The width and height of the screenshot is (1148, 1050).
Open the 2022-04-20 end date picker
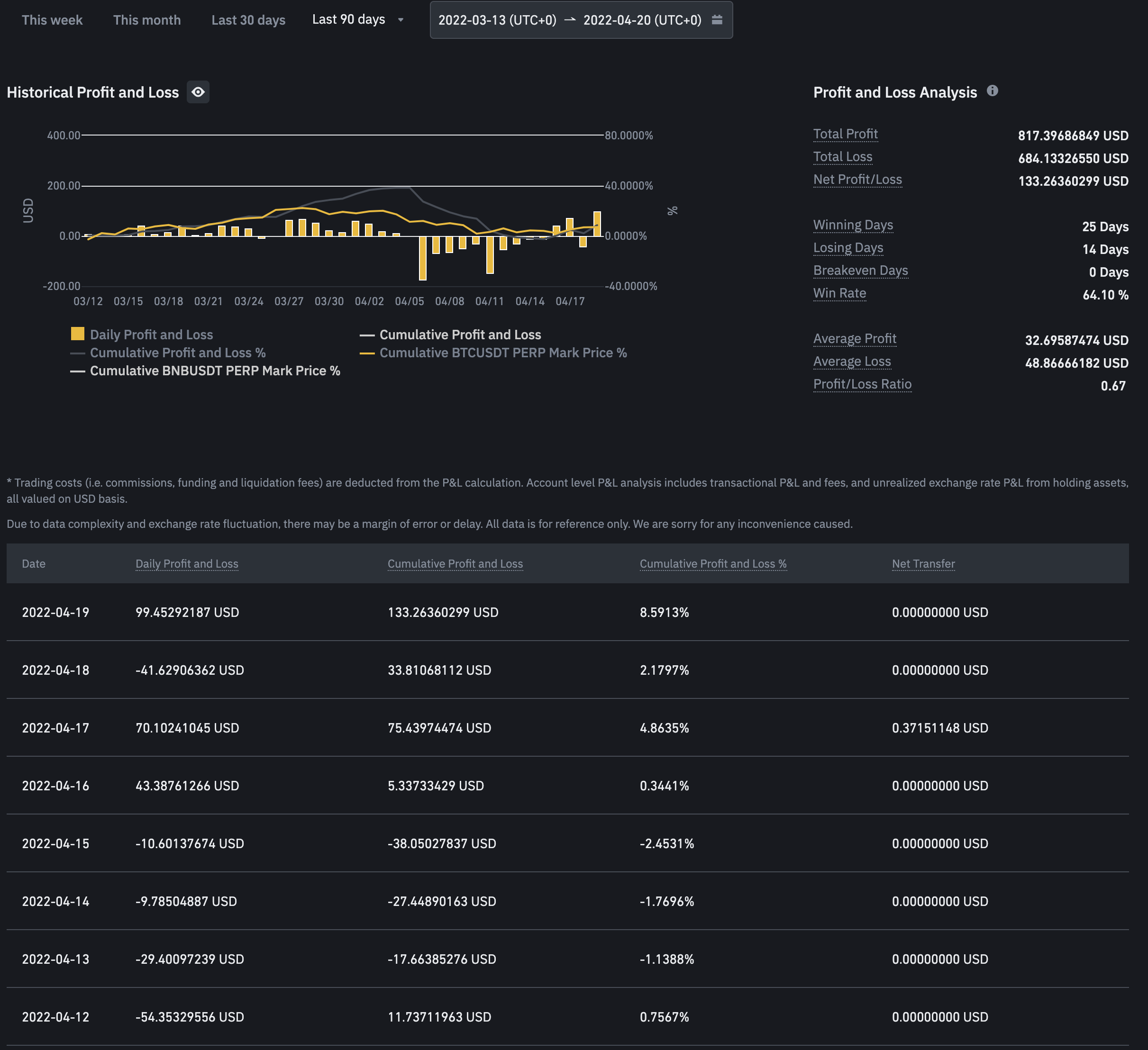point(642,20)
